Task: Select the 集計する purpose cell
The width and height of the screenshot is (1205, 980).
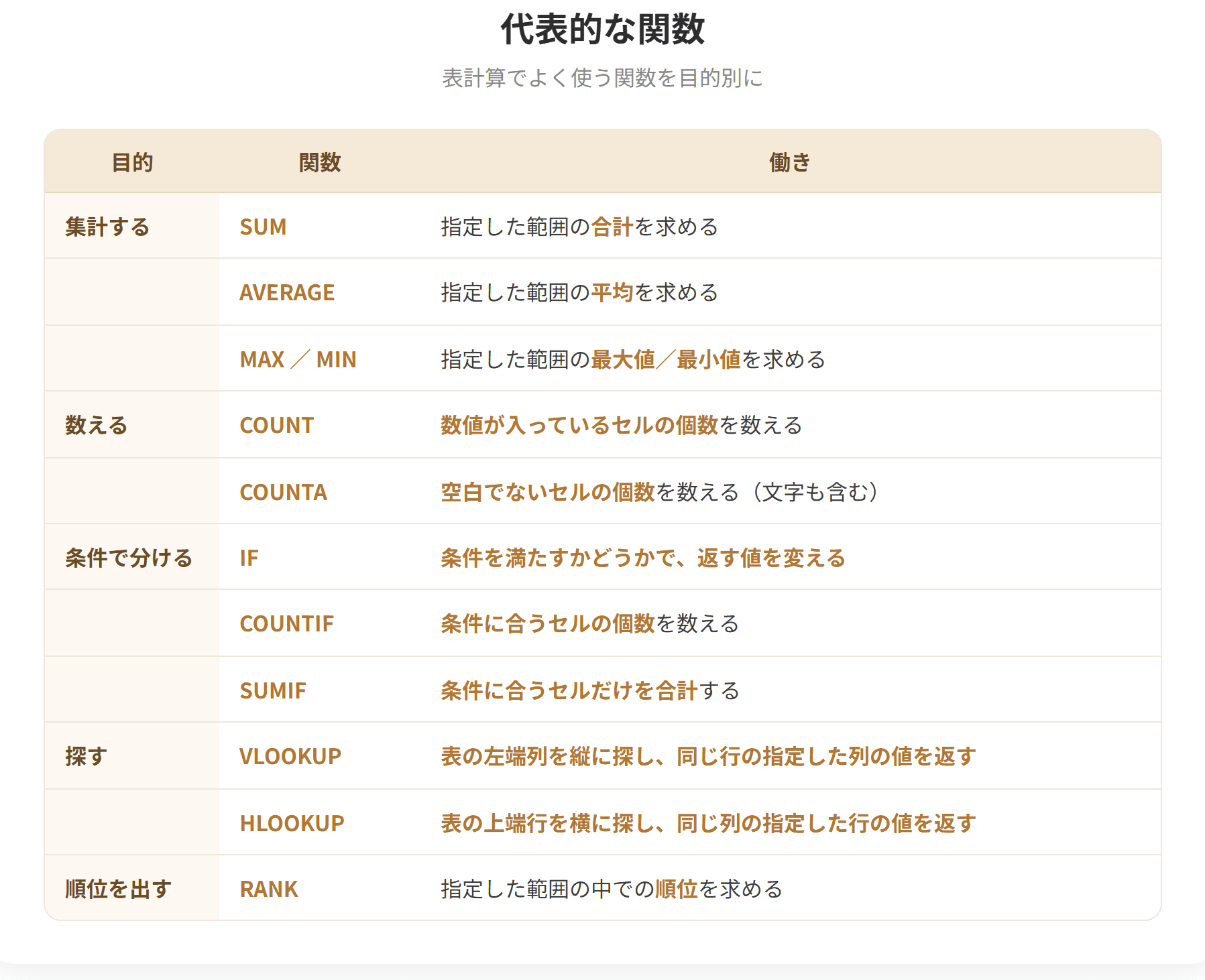Action: 131,227
